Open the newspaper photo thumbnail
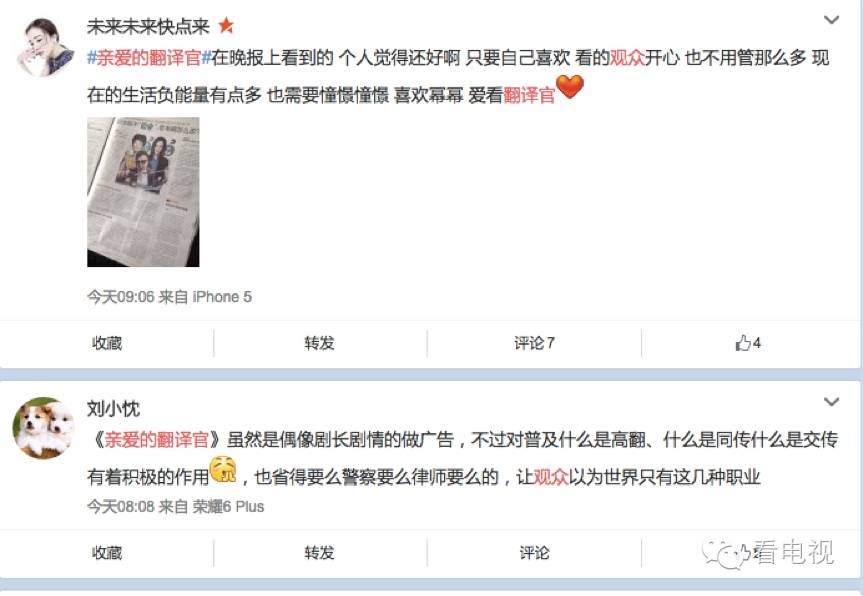 (x=143, y=192)
